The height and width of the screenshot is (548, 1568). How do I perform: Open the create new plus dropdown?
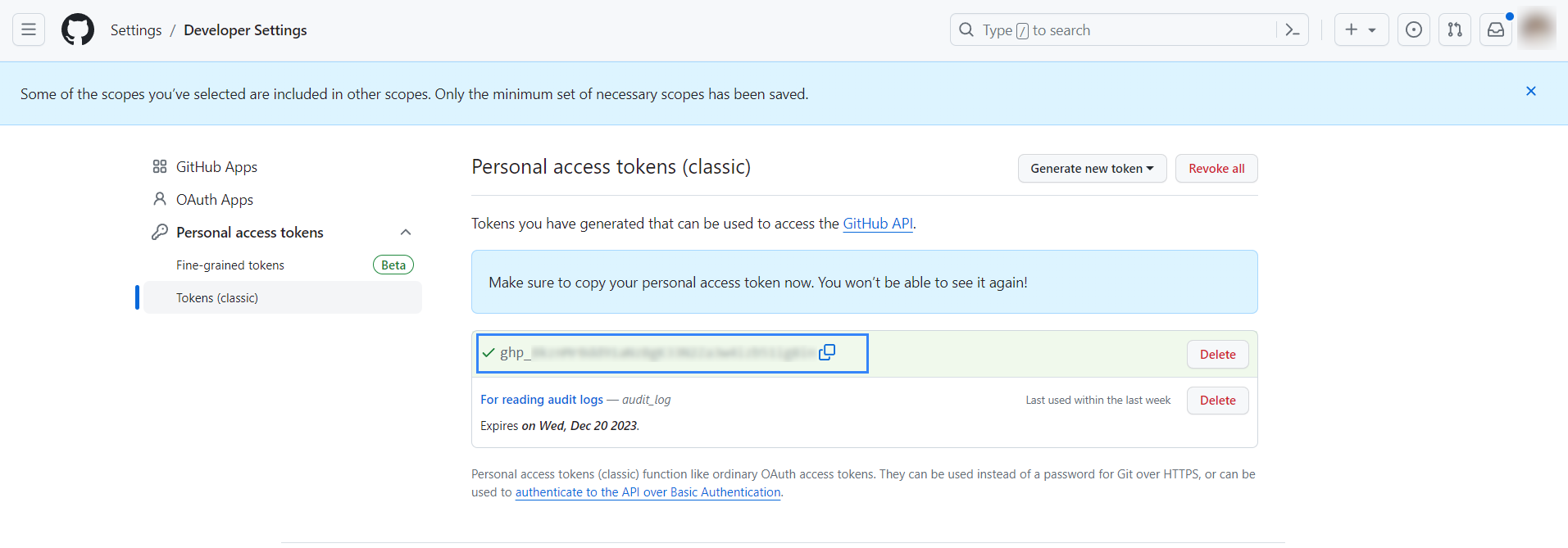1361,30
